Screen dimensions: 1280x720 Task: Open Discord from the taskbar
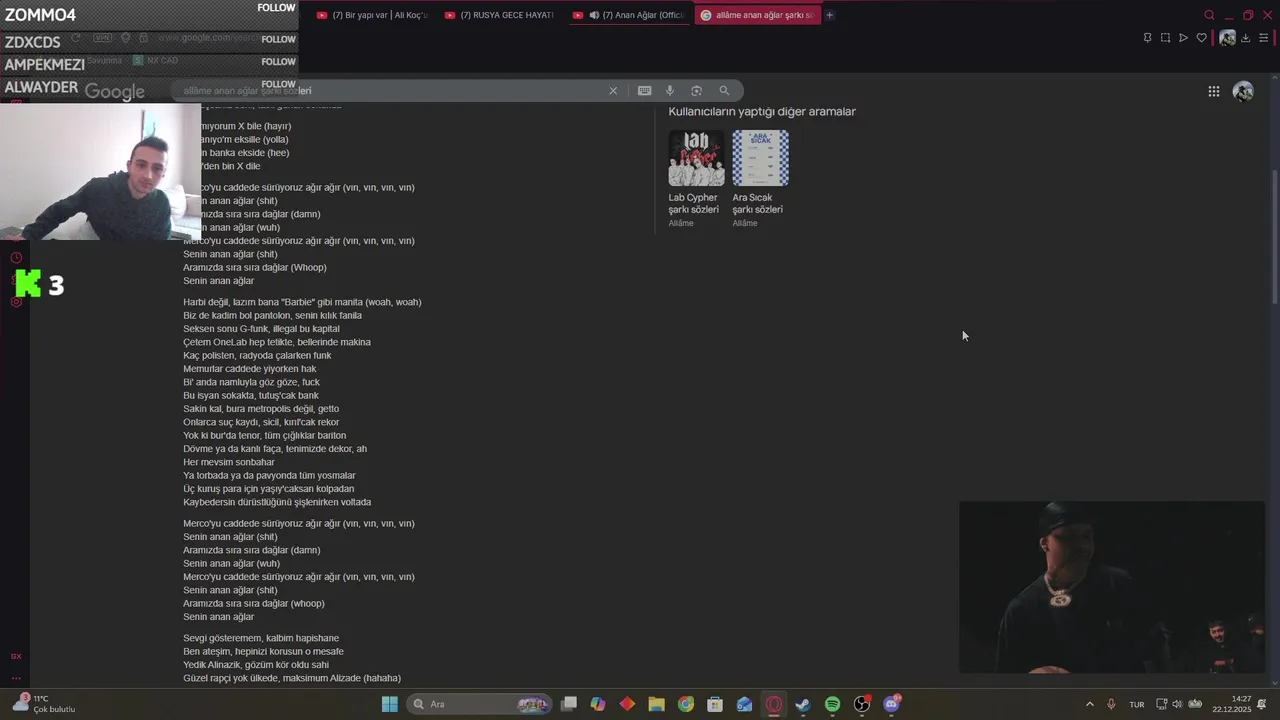pos(892,704)
